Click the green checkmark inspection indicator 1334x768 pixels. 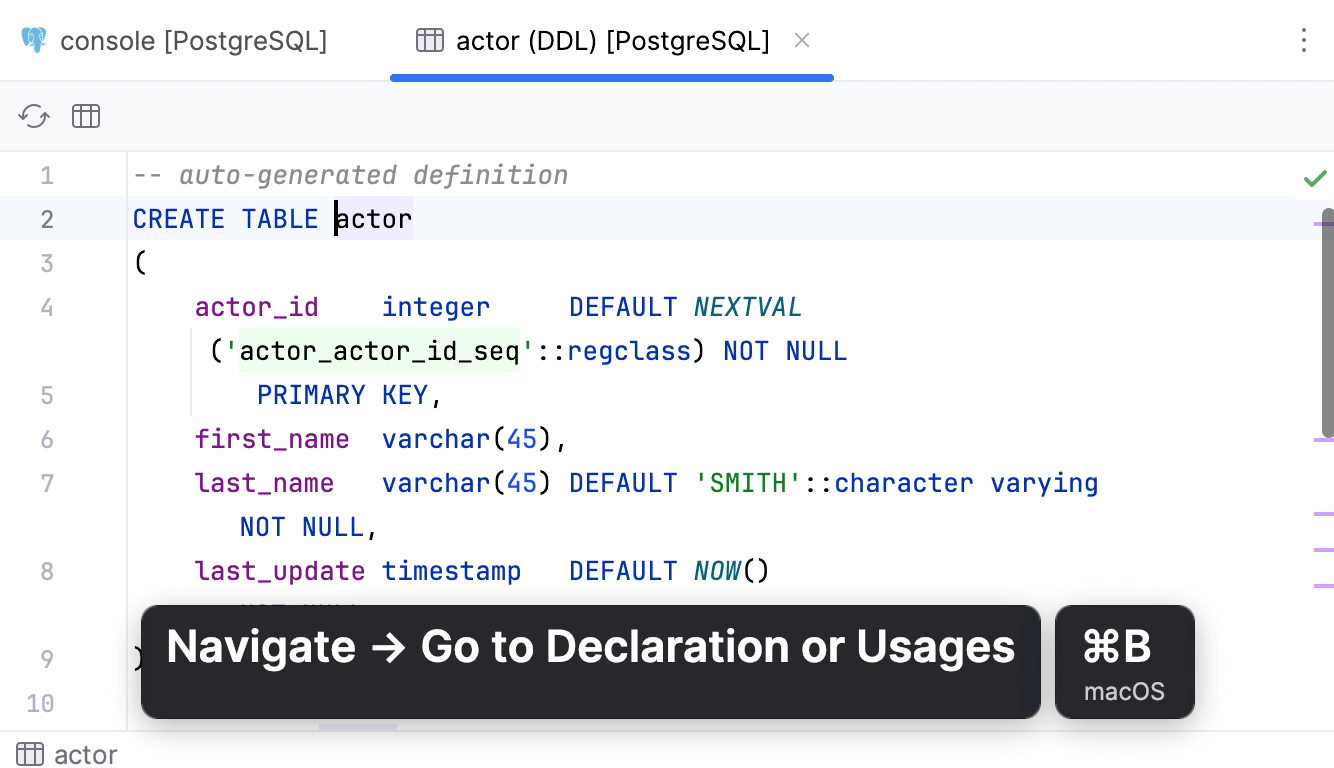[x=1314, y=178]
